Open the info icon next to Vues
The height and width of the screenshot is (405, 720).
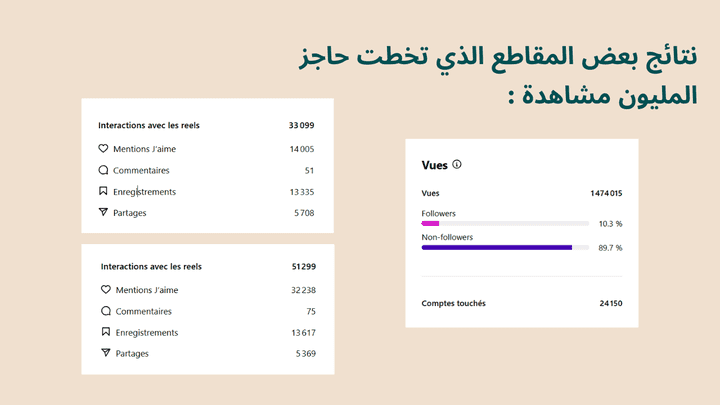tap(457, 164)
